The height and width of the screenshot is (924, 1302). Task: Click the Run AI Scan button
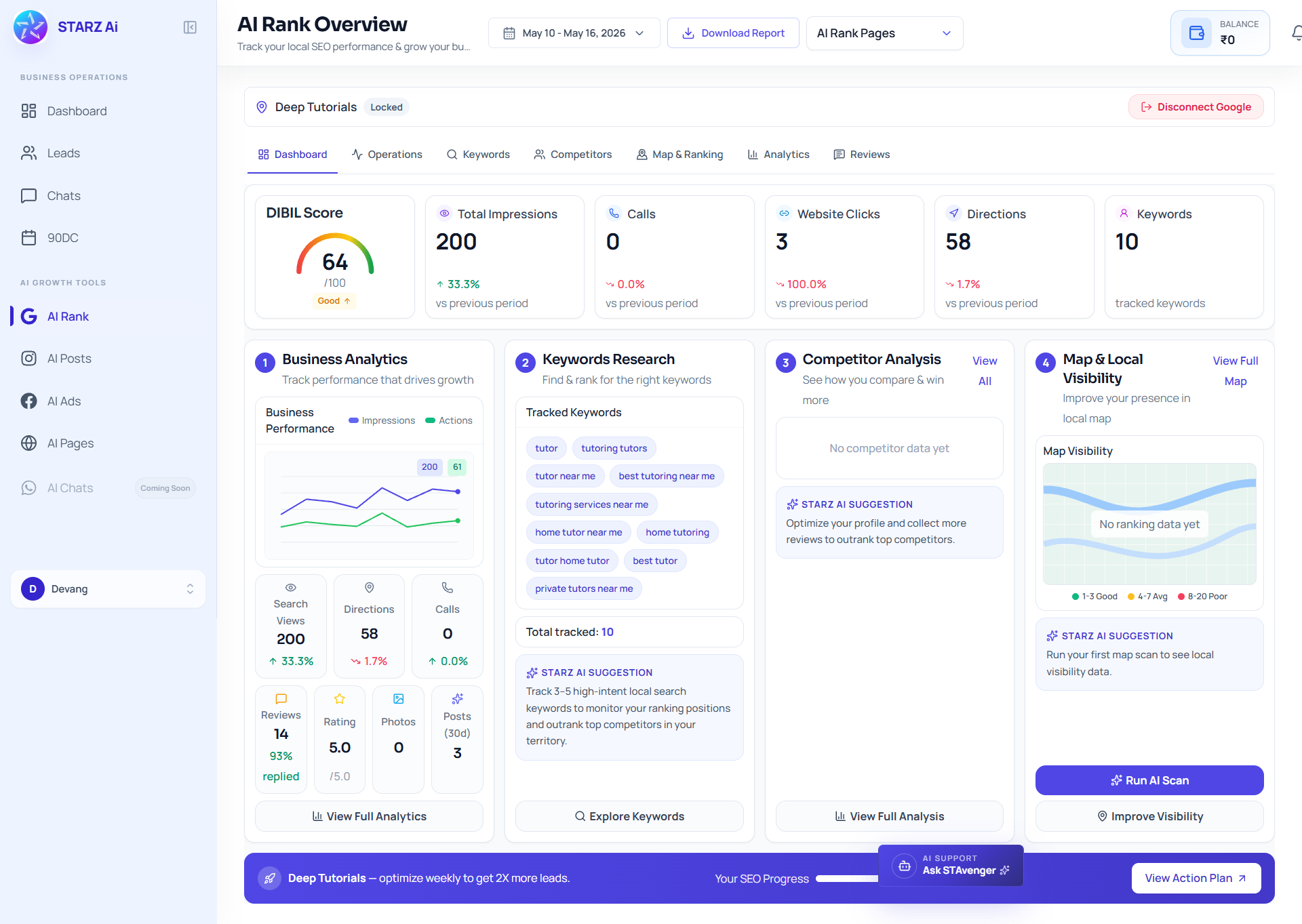[x=1149, y=780]
